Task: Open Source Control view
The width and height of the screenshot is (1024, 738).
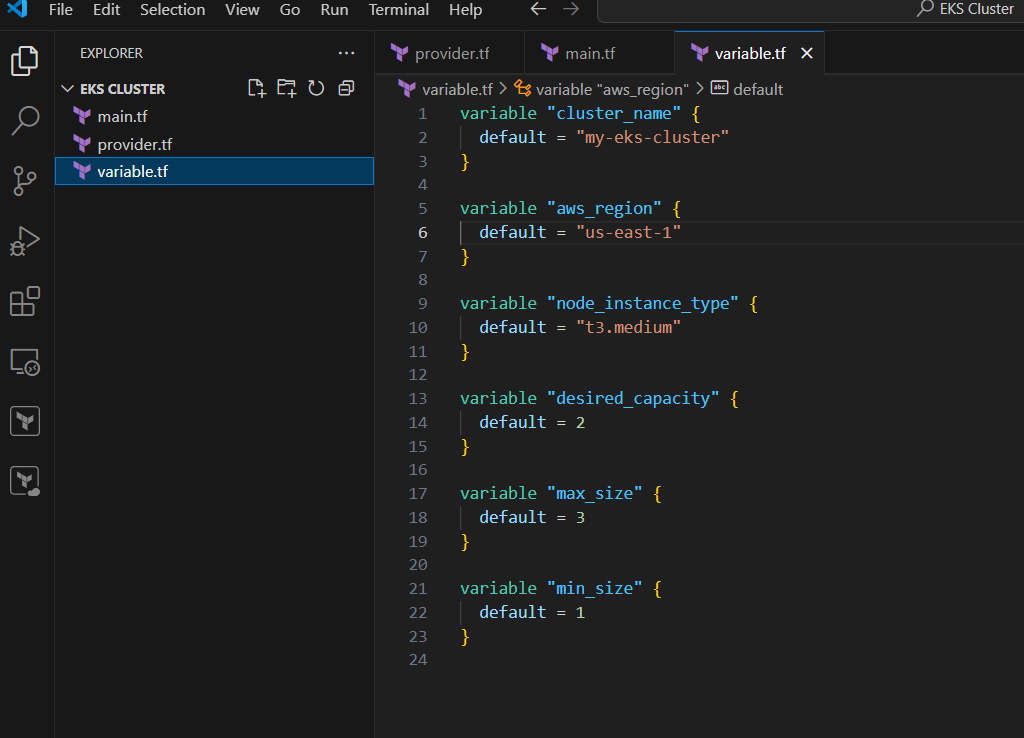Action: coord(25,181)
